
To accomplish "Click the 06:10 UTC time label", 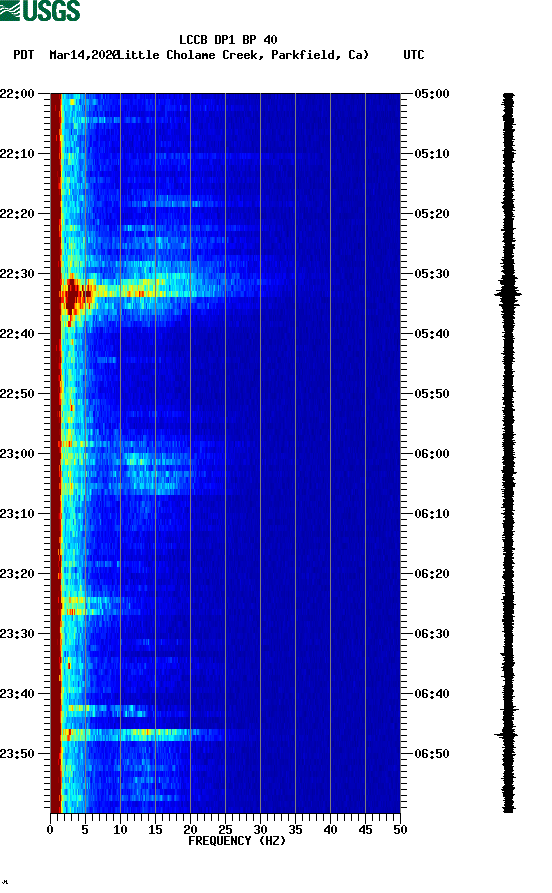I will (x=432, y=514).
